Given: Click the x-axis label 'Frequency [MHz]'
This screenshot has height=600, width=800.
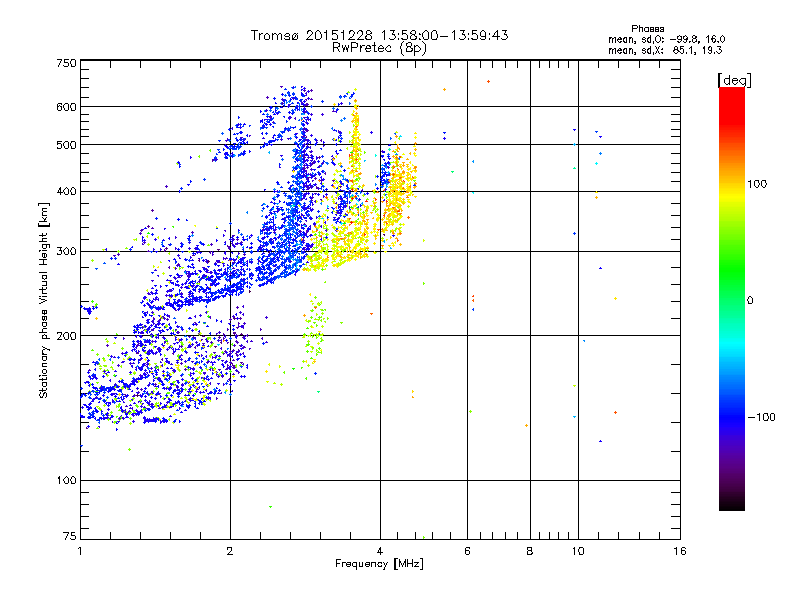Looking at the screenshot, I should [x=379, y=564].
